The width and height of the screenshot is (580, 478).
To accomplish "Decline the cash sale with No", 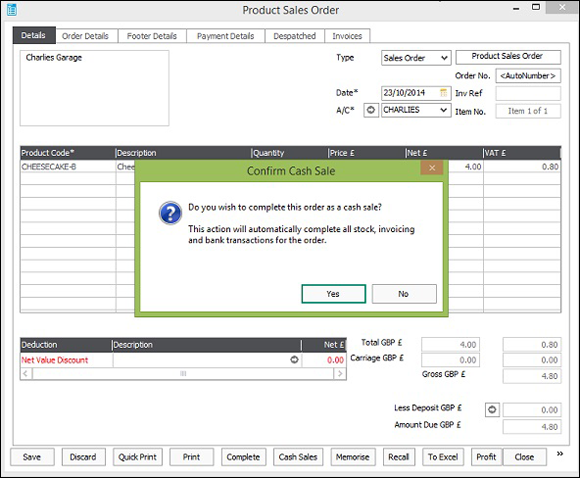I will click(x=404, y=294).
